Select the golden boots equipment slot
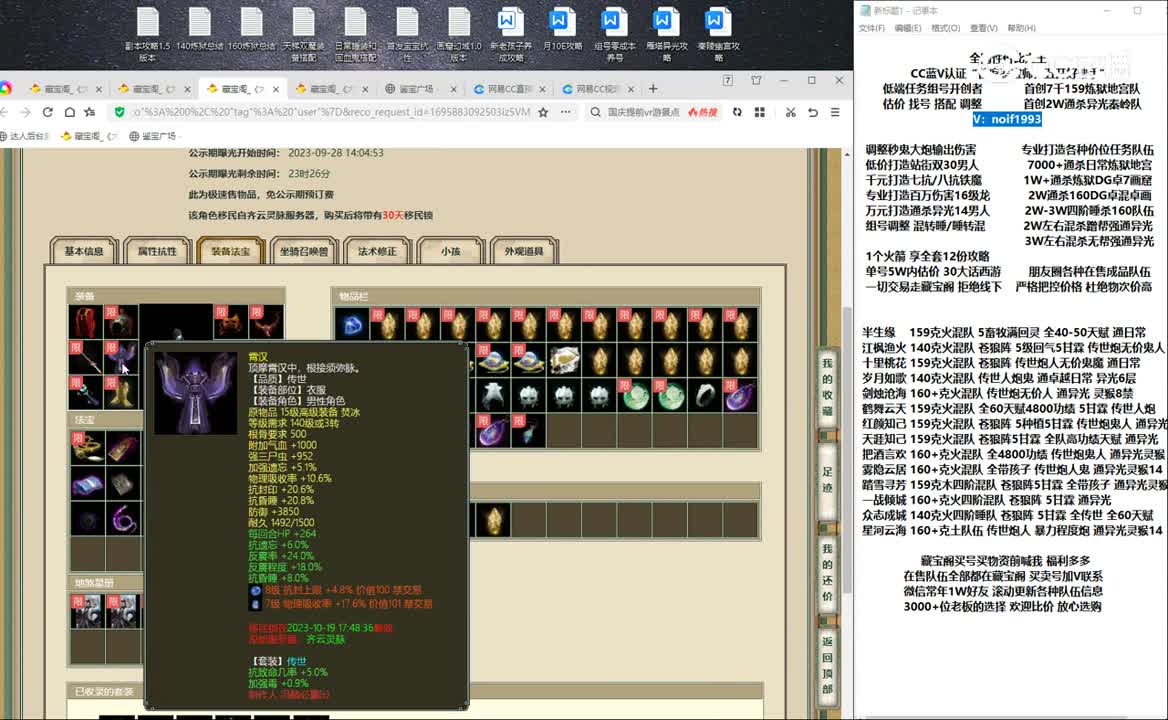1168x720 pixels. (121, 392)
